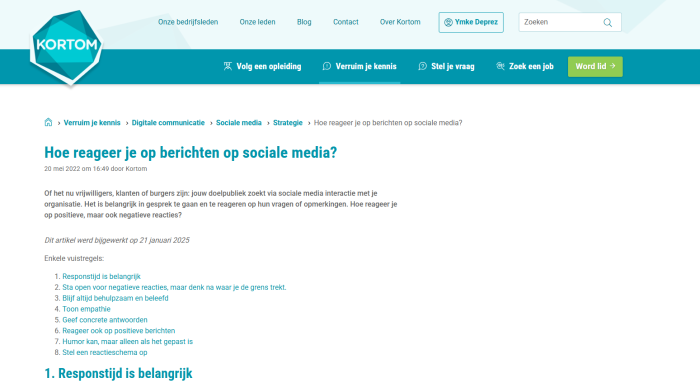Screen dimensions: 700x392
Task: Open Onze leden menu item
Action: pos(258,22)
